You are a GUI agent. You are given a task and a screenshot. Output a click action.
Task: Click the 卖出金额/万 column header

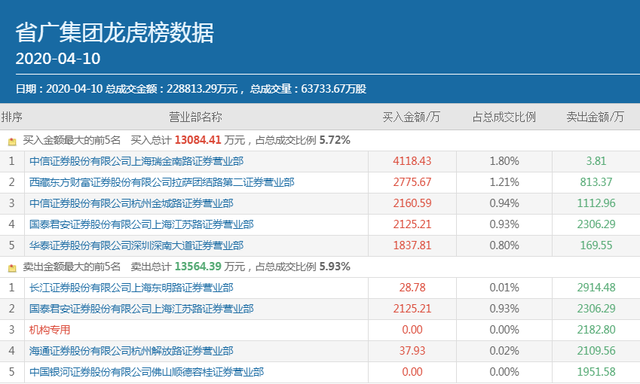click(595, 117)
